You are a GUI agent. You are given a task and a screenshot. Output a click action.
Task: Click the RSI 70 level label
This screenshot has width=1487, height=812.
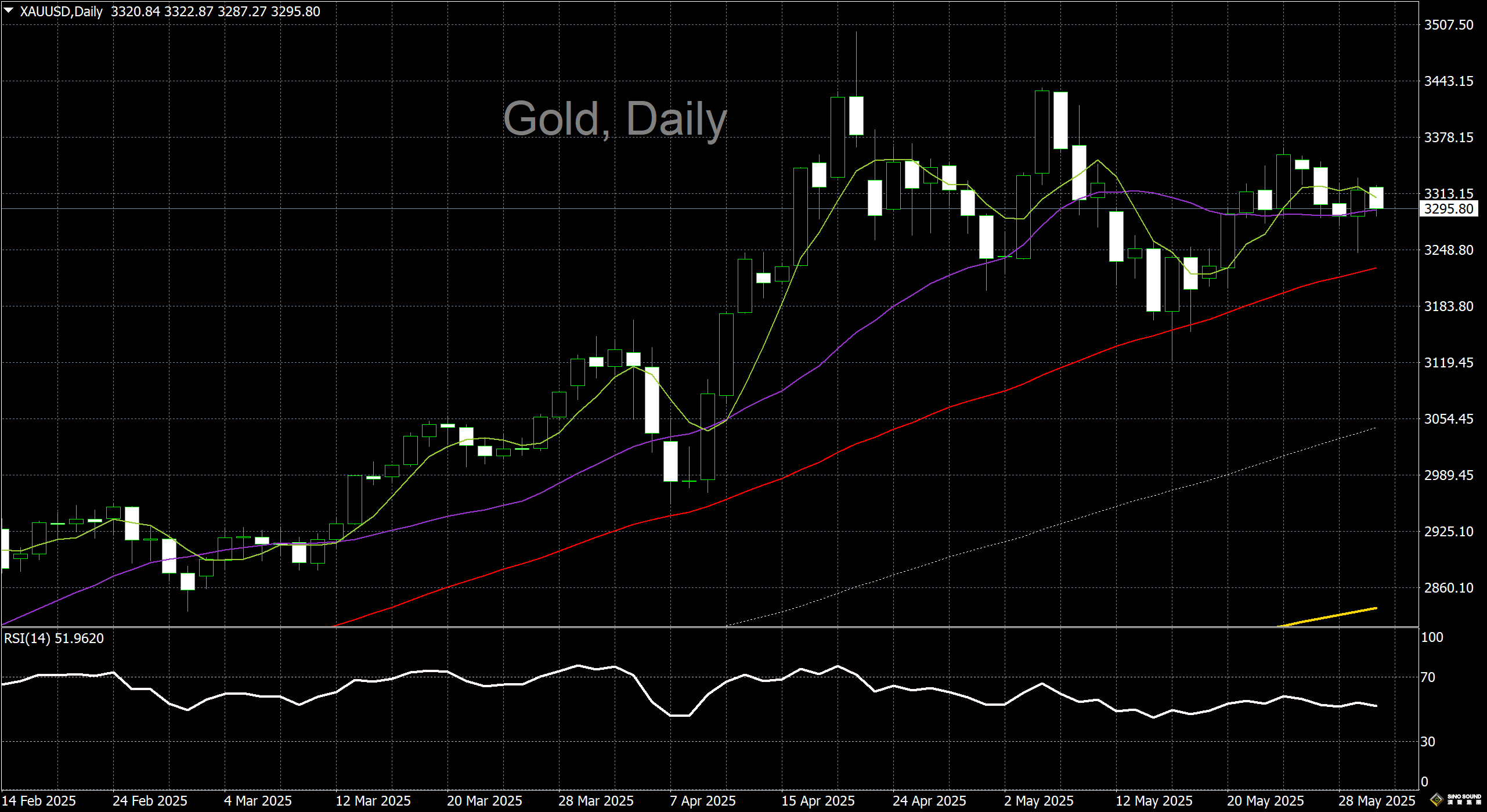coord(1428,677)
